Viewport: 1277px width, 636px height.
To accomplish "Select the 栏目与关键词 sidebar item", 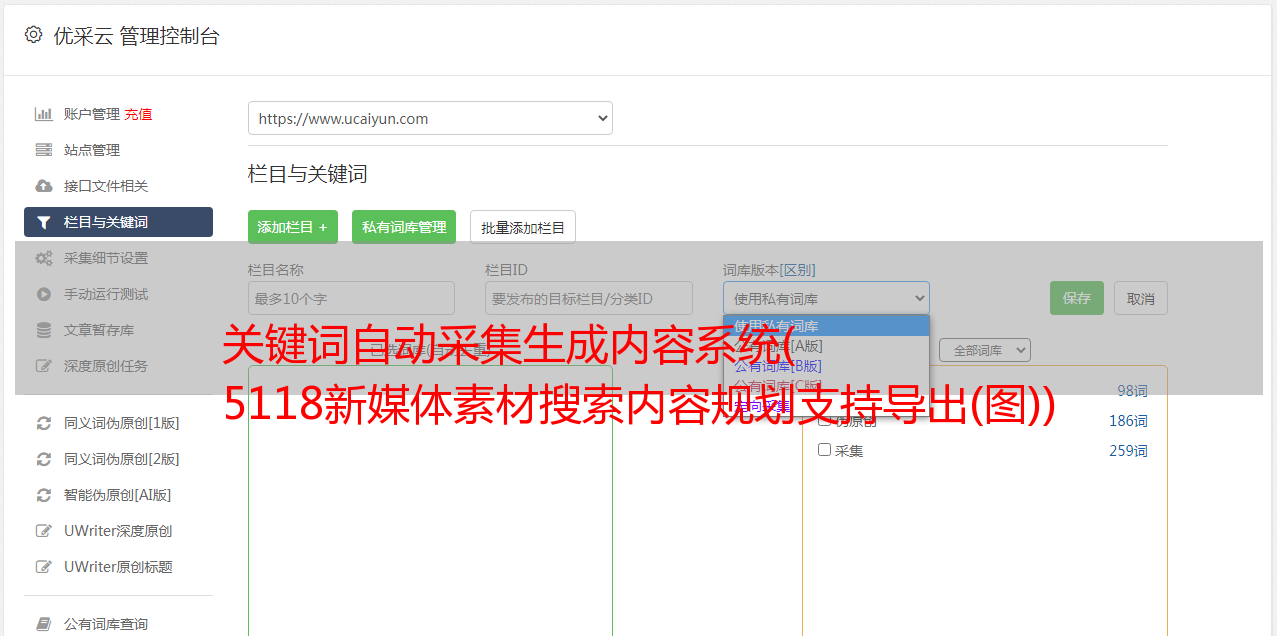I will (x=118, y=222).
